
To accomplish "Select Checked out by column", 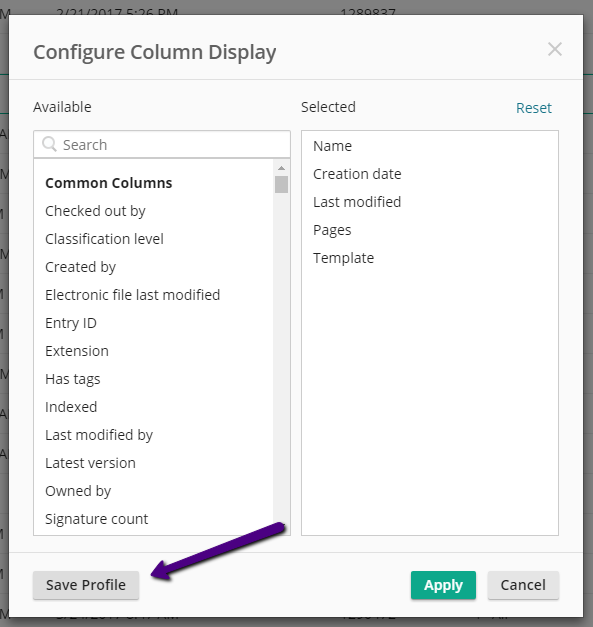I will (x=95, y=211).
